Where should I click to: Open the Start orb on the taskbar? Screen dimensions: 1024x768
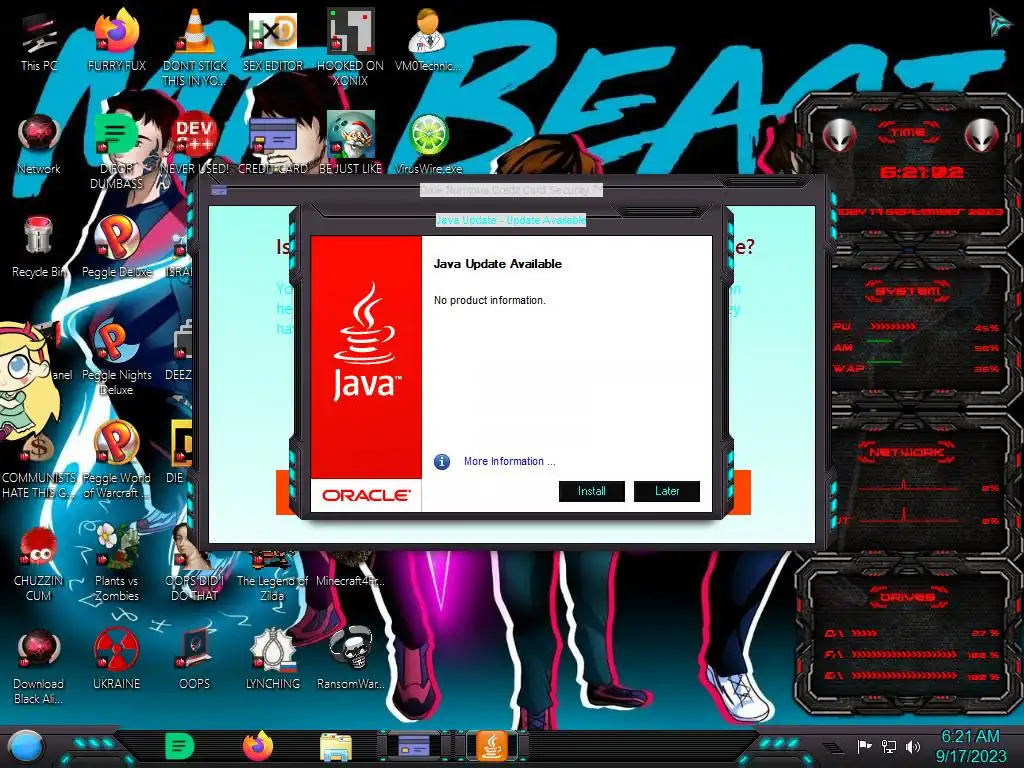pyautogui.click(x=26, y=747)
